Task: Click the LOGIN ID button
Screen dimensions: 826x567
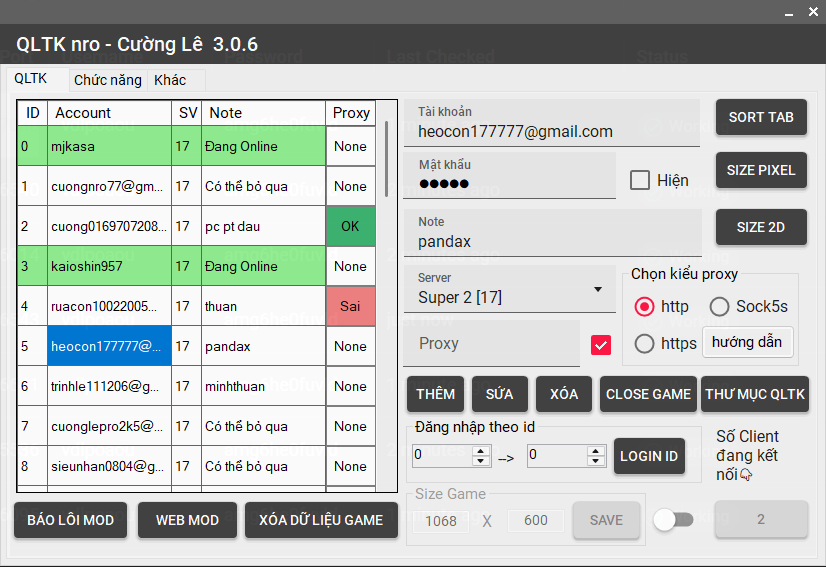Action: (649, 456)
